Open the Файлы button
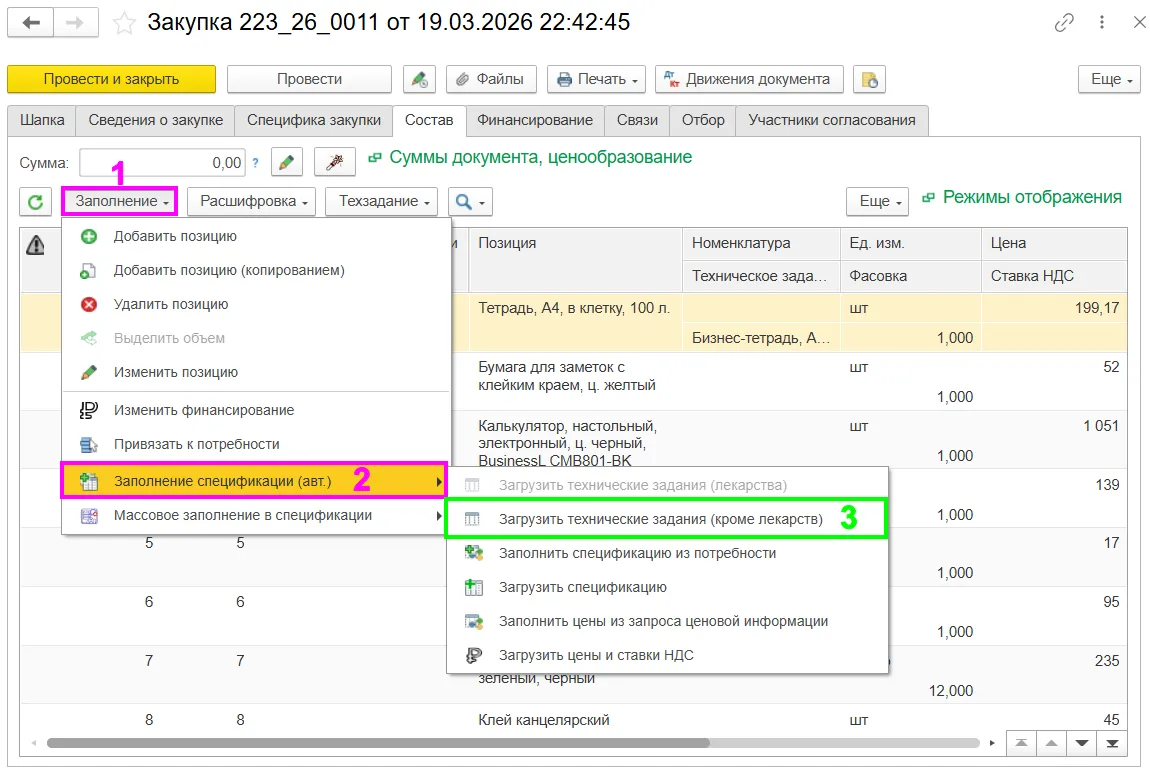Image resolution: width=1150 pixels, height=770 pixels. (x=491, y=79)
